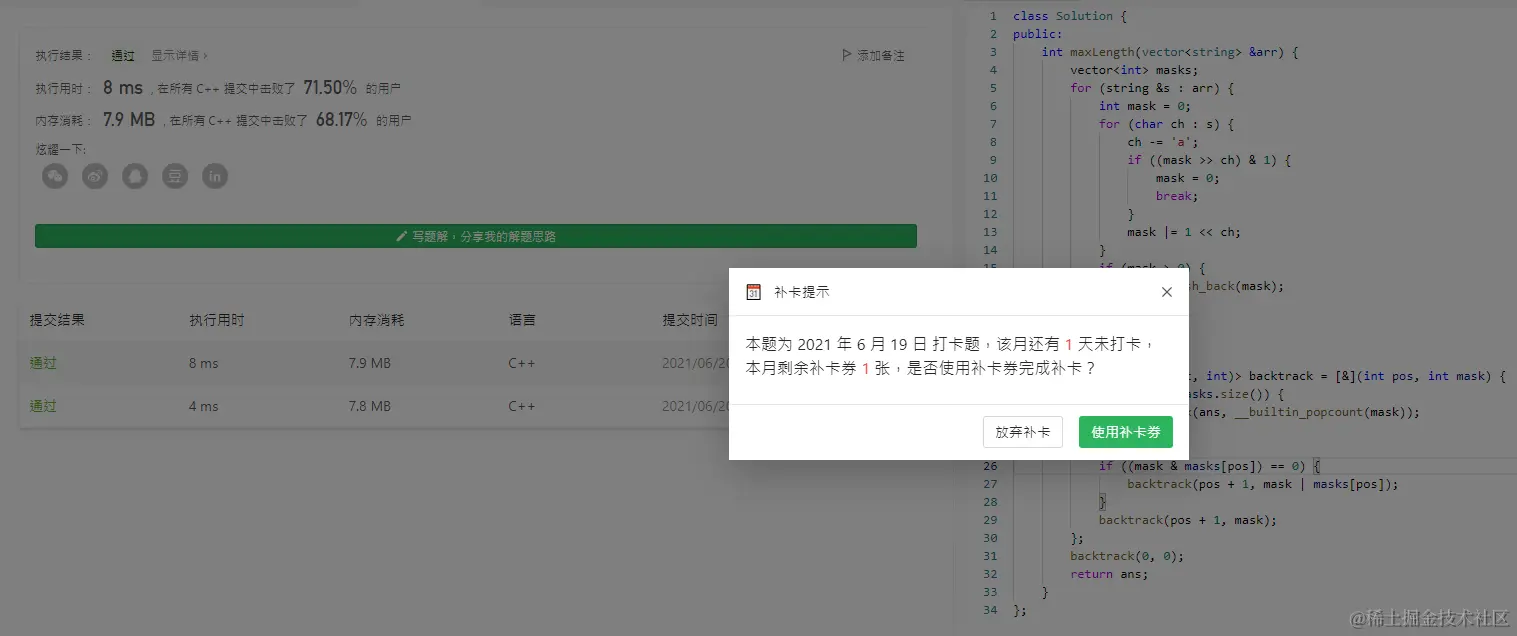
Task: Choose 放弃补卡 to decline the make-up
Action: [1023, 432]
